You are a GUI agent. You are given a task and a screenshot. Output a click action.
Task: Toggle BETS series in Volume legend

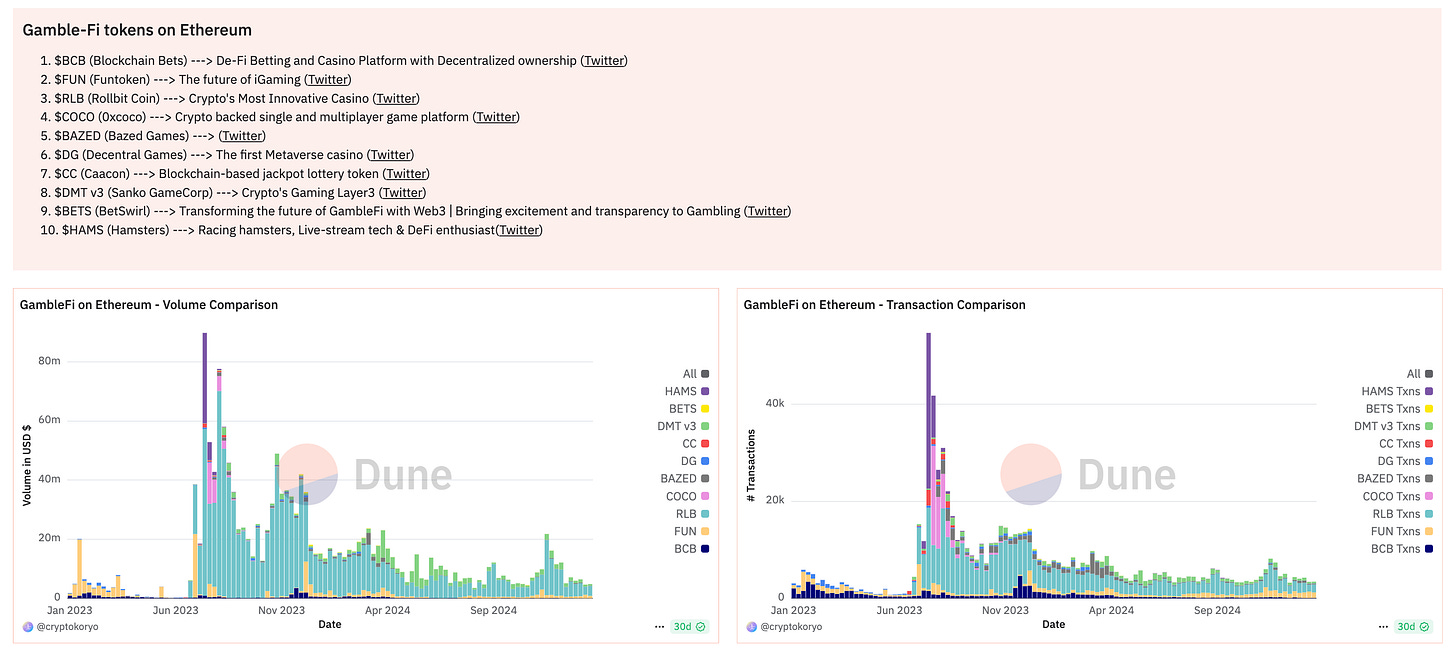689,409
